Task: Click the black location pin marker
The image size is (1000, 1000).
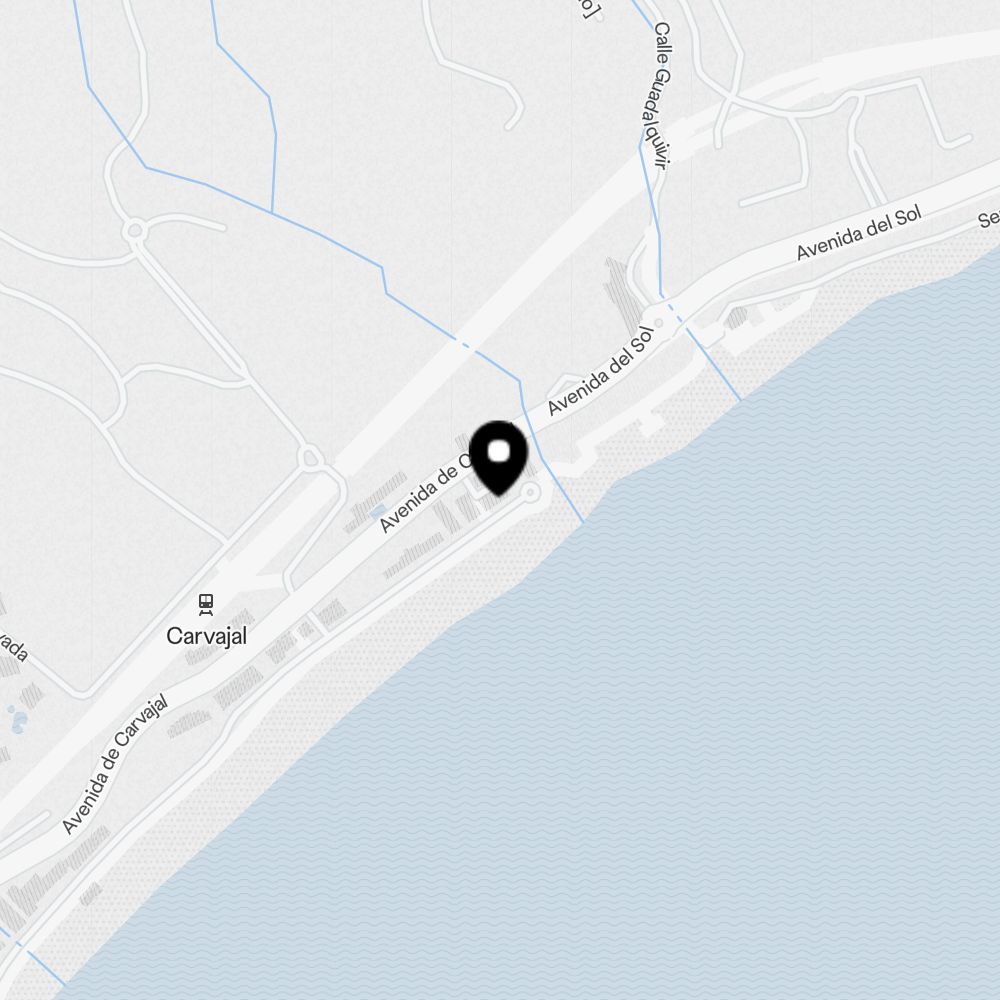Action: pos(498,457)
